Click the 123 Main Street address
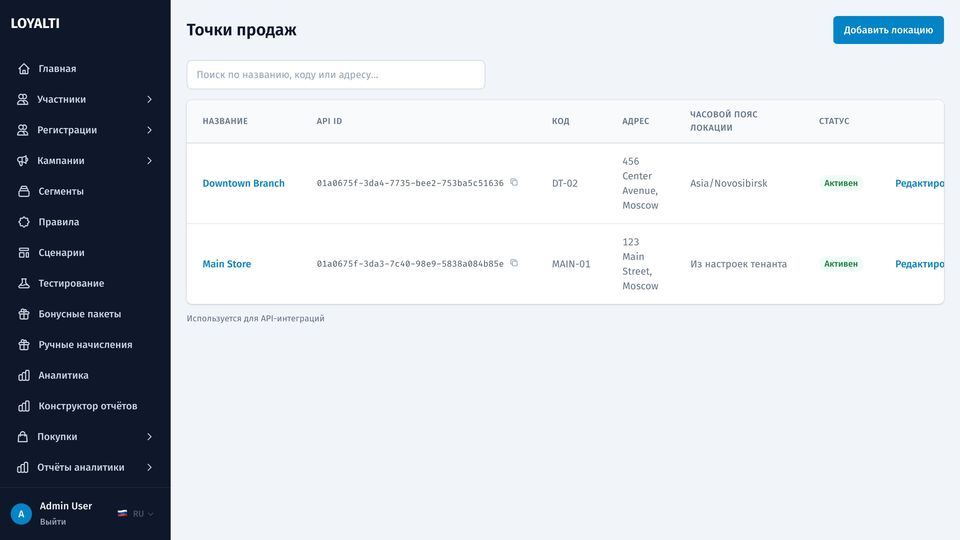This screenshot has height=540, width=960. [x=640, y=264]
